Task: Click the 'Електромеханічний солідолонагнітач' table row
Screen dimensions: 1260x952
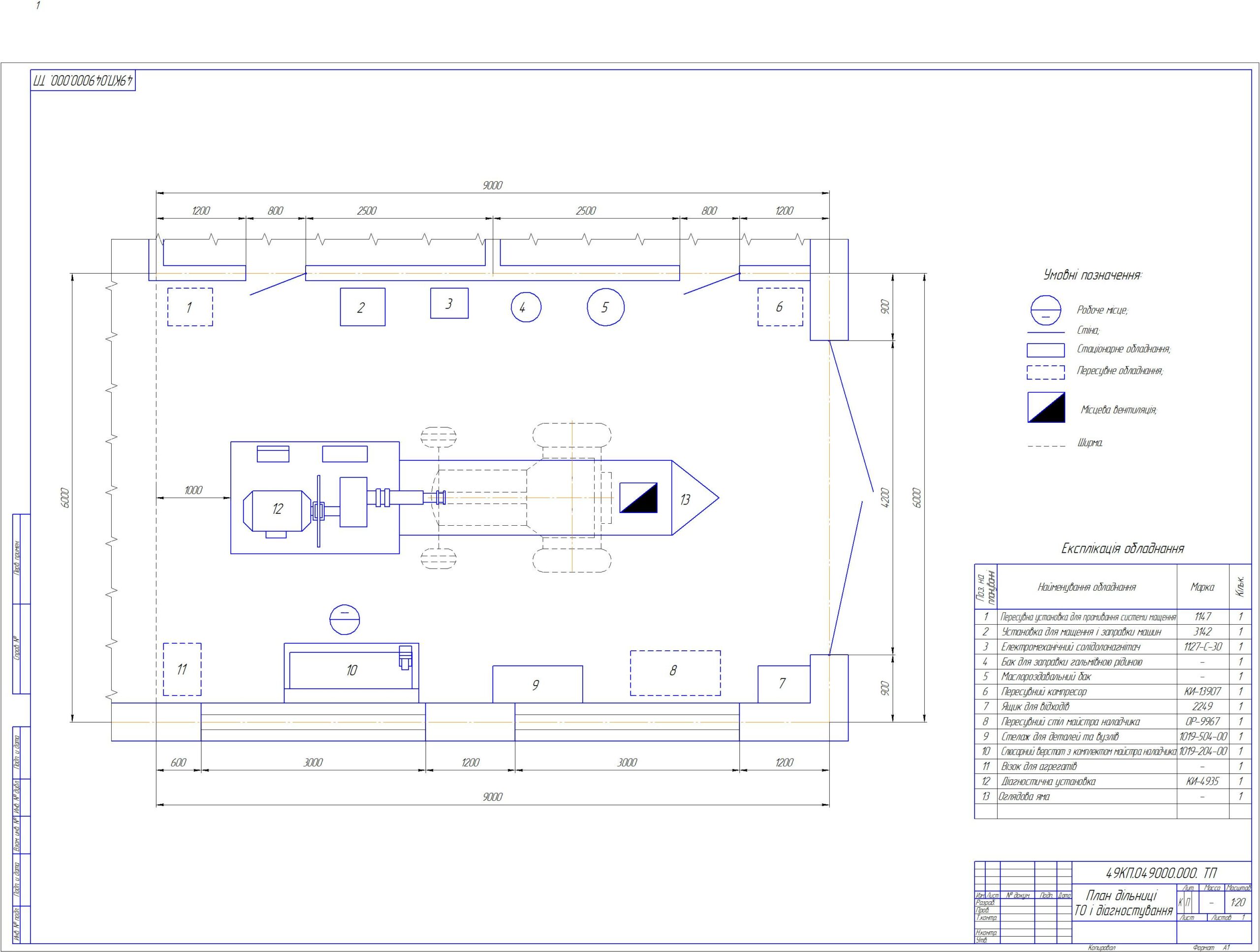Action: 1112,647
